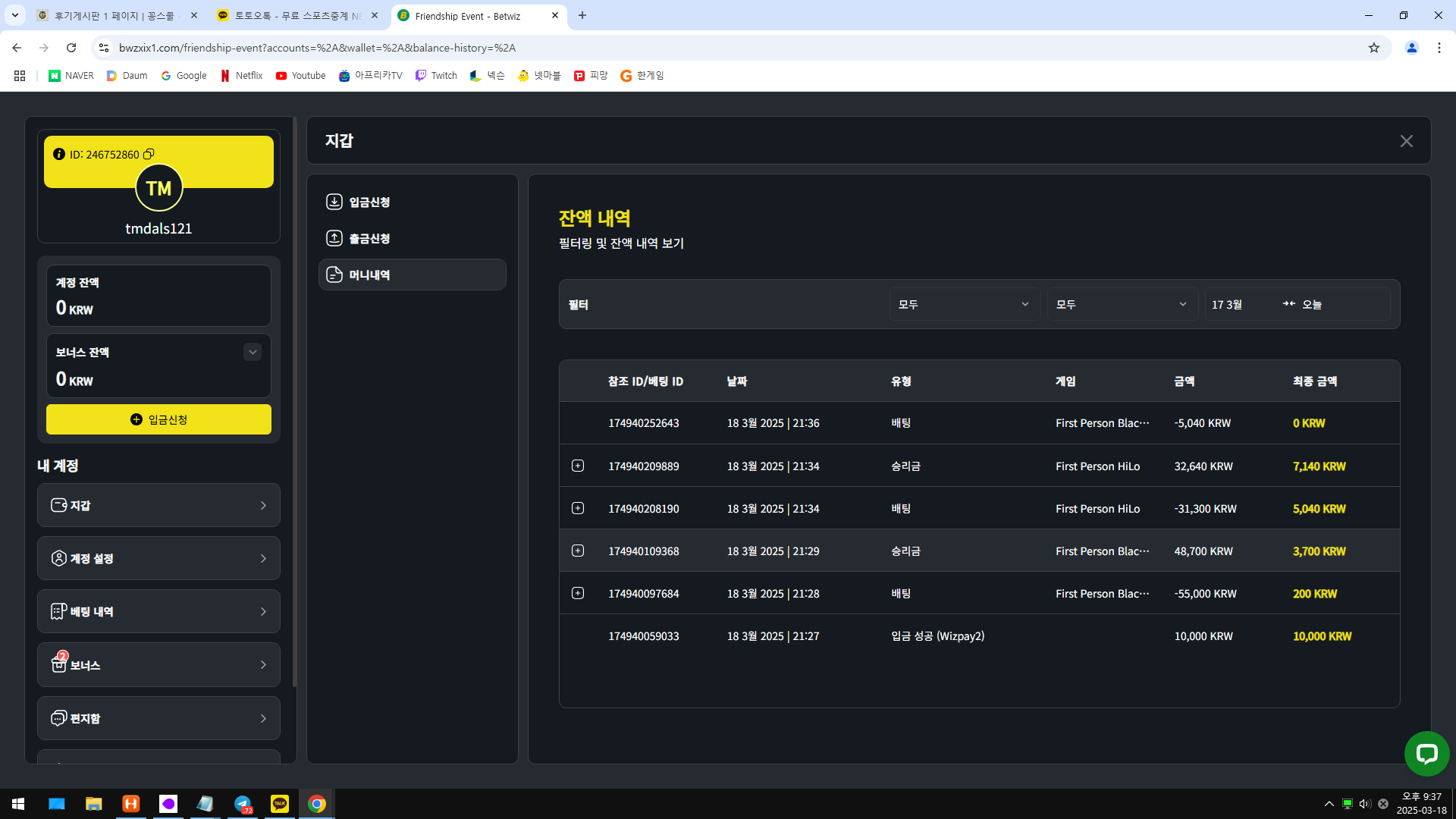Image resolution: width=1456 pixels, height=819 pixels.
Task: Open the first 모두 filter dropdown
Action: coord(963,304)
